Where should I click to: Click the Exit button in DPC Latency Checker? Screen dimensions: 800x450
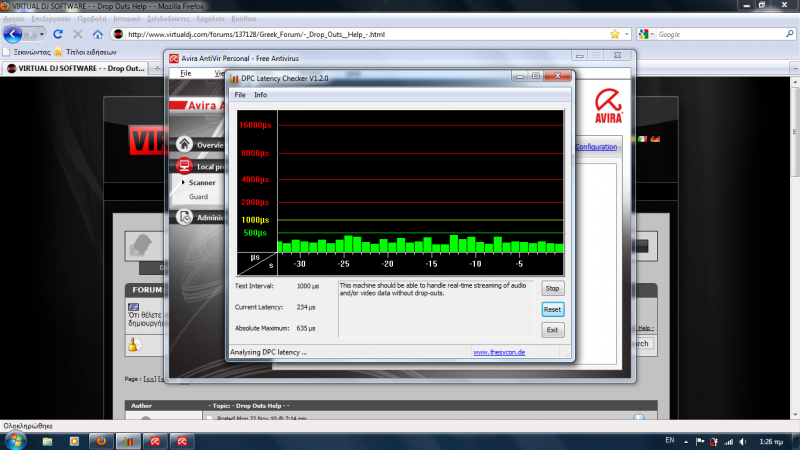552,330
